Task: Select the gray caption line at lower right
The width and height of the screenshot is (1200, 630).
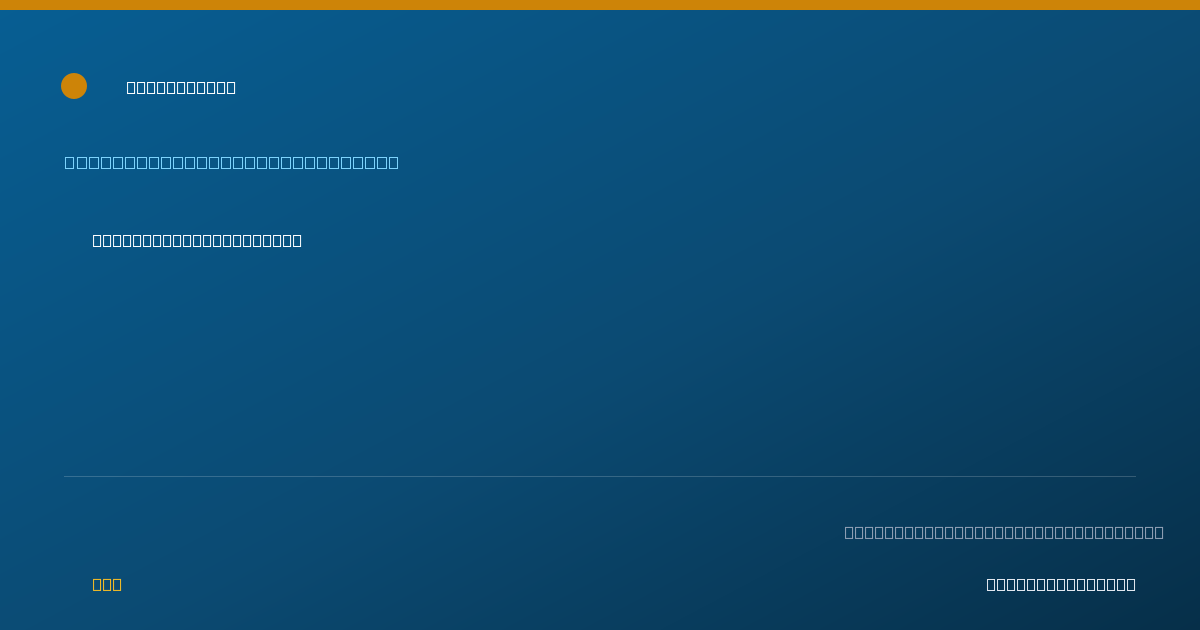Action: [x=1004, y=532]
